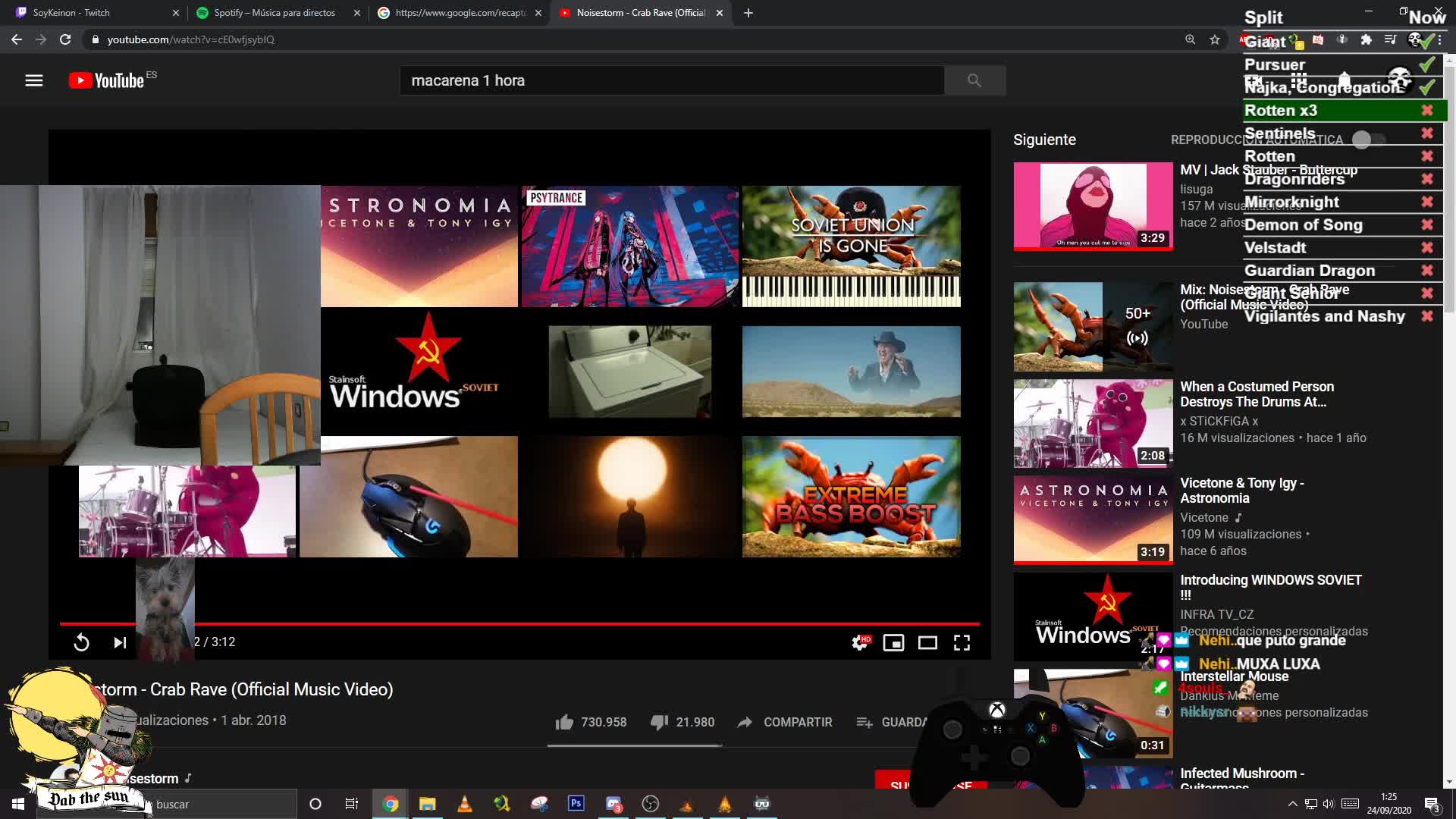Open the YouTube hamburger guide menu
Viewport: 1456px width, 819px height.
coord(34,80)
